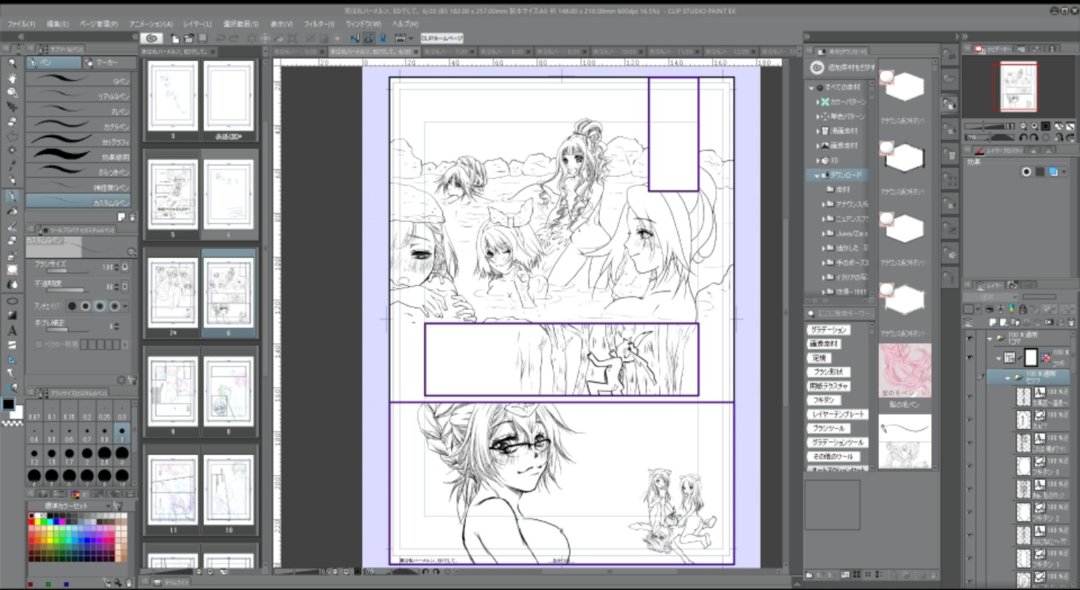The width and height of the screenshot is (1080, 590).
Task: Select the pen tool in toolbox
Action: (x=12, y=196)
